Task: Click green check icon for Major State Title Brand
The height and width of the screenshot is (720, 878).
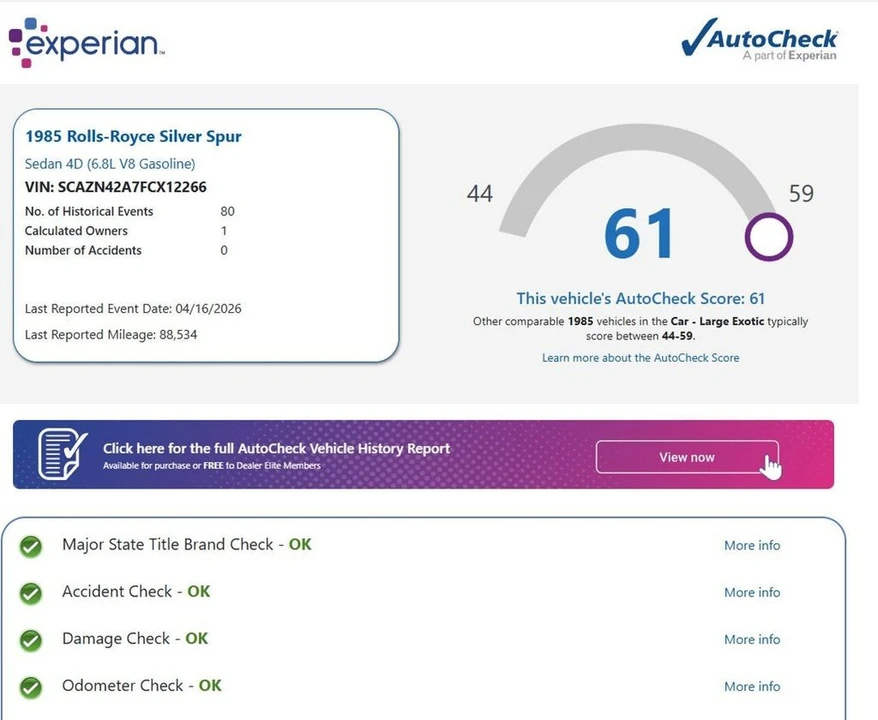Action: [x=31, y=546]
